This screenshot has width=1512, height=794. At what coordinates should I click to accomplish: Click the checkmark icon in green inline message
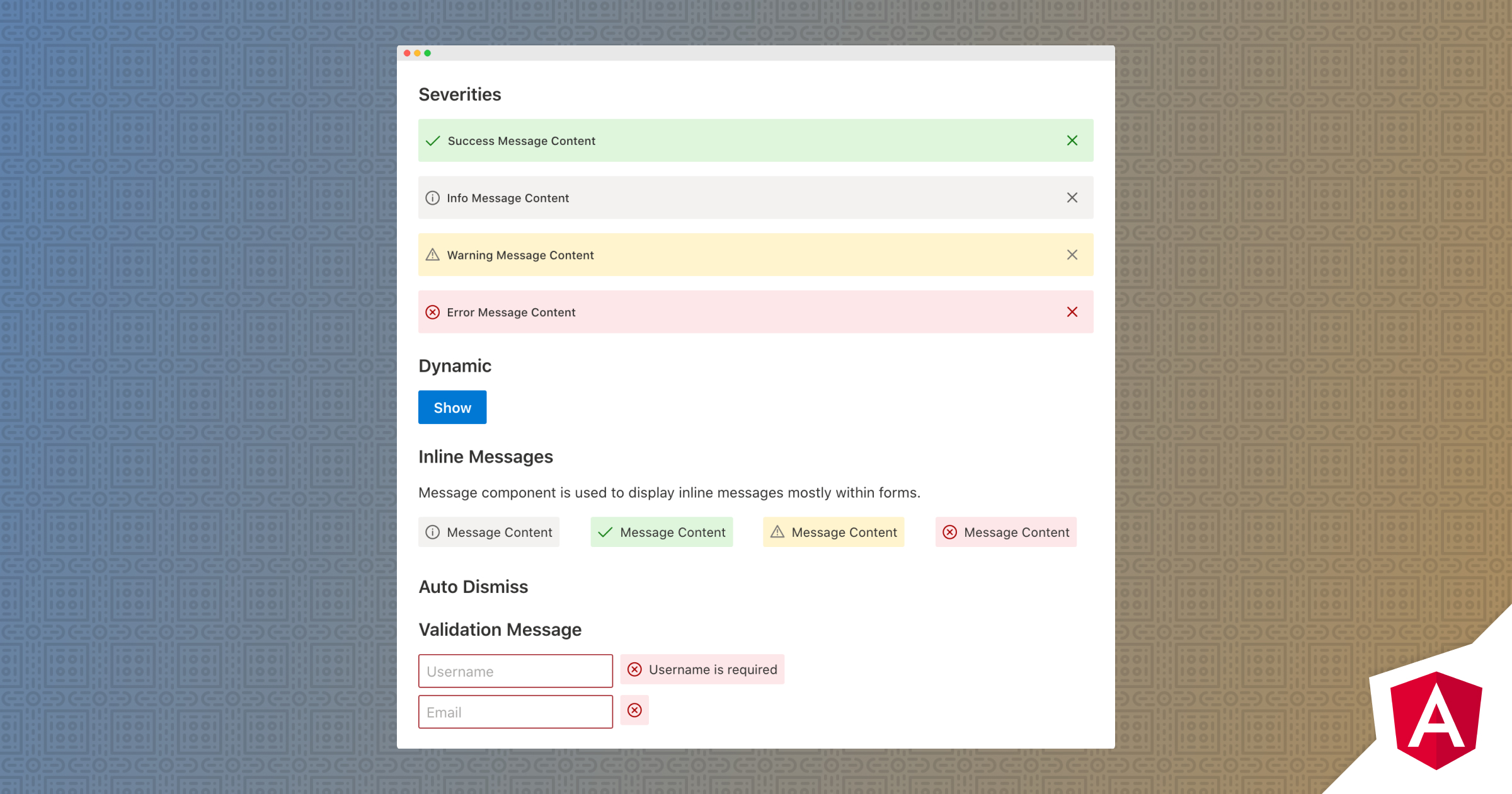[x=605, y=532]
